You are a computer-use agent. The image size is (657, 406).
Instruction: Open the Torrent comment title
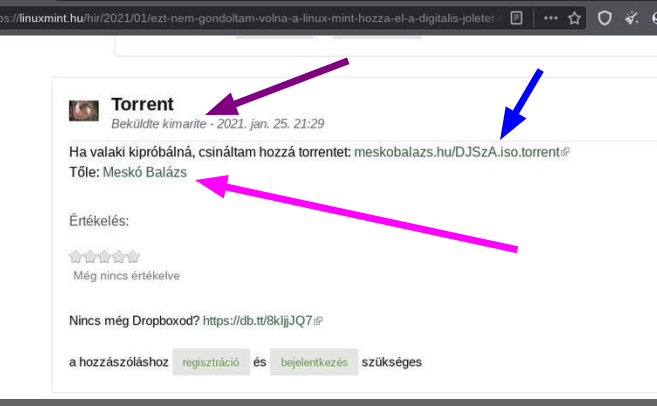coord(142,104)
